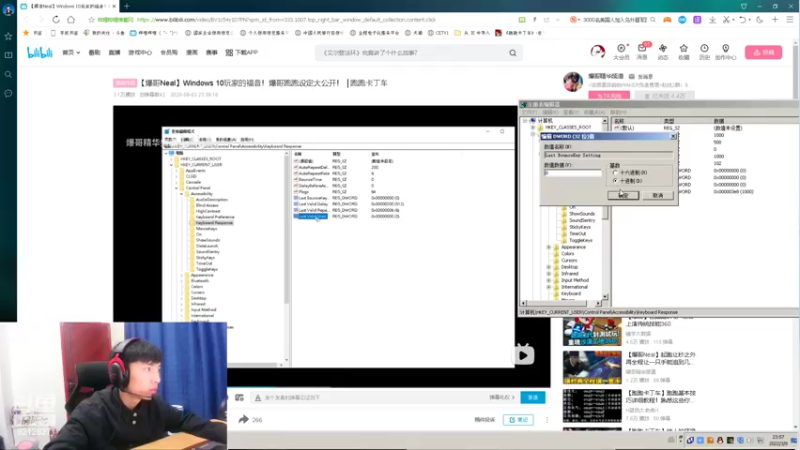Open the chat bubble icon in sidebar
The width and height of the screenshot is (800, 450).
tap(8, 93)
